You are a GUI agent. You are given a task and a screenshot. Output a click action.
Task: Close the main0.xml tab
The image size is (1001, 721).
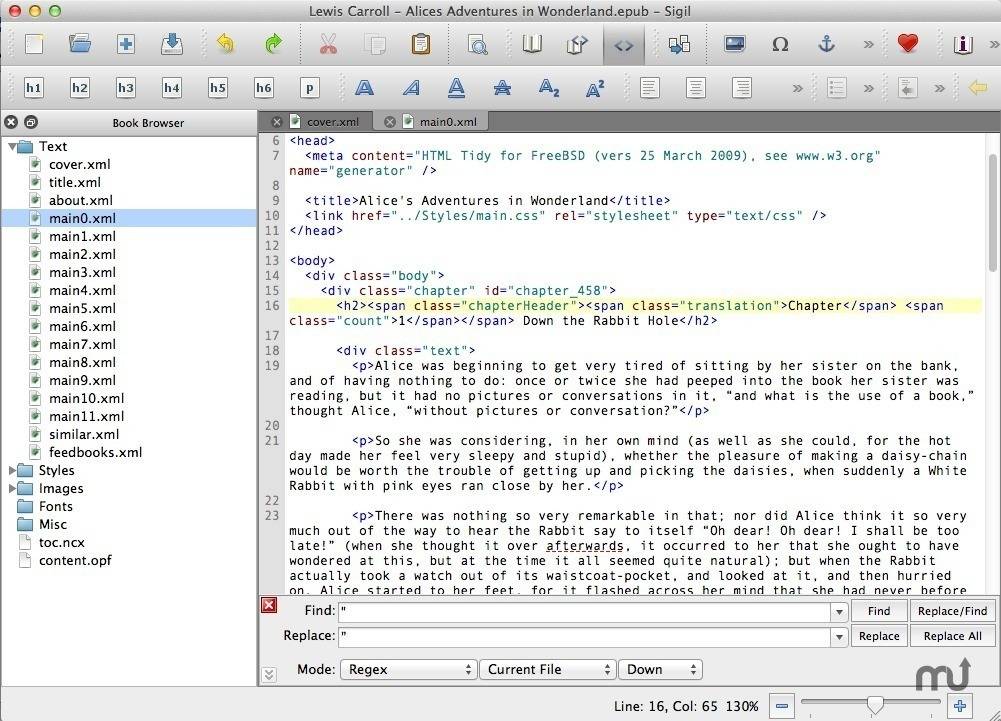coord(389,121)
